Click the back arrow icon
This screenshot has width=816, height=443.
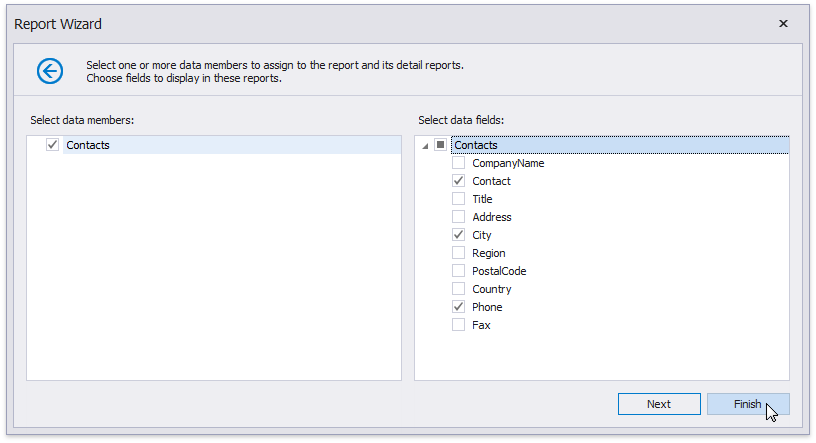click(49, 70)
